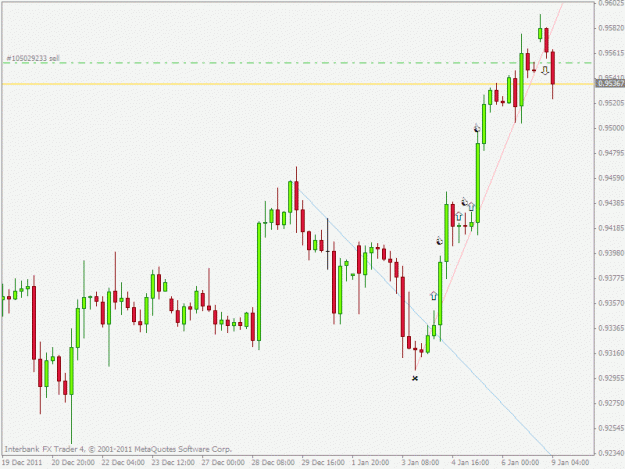Click the 0.93980 price scale label

[611, 253]
